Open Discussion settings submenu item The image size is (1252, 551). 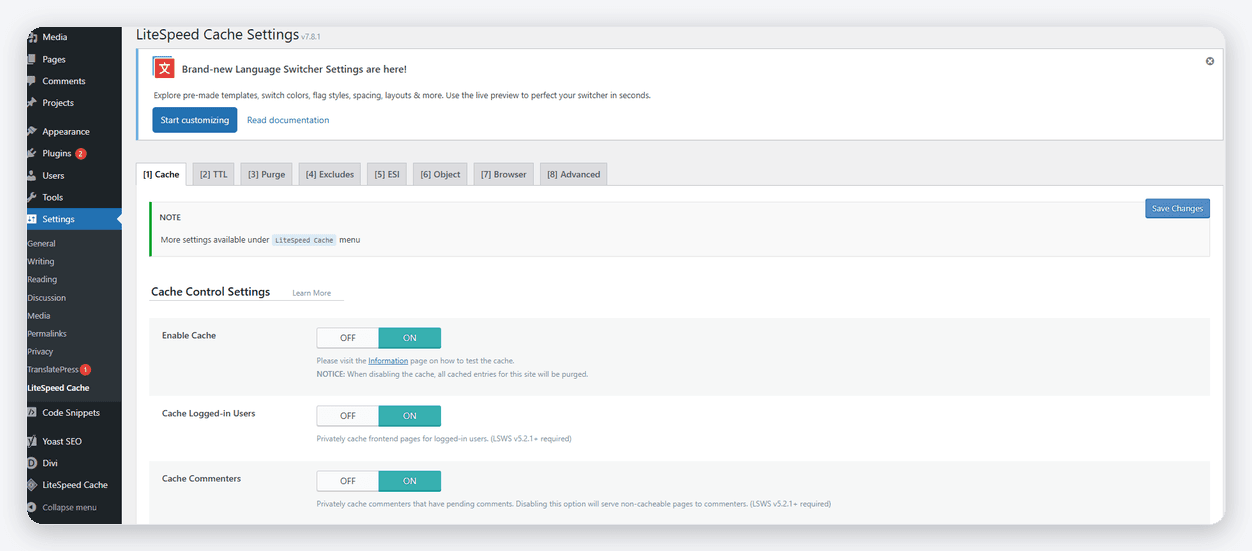(47, 297)
